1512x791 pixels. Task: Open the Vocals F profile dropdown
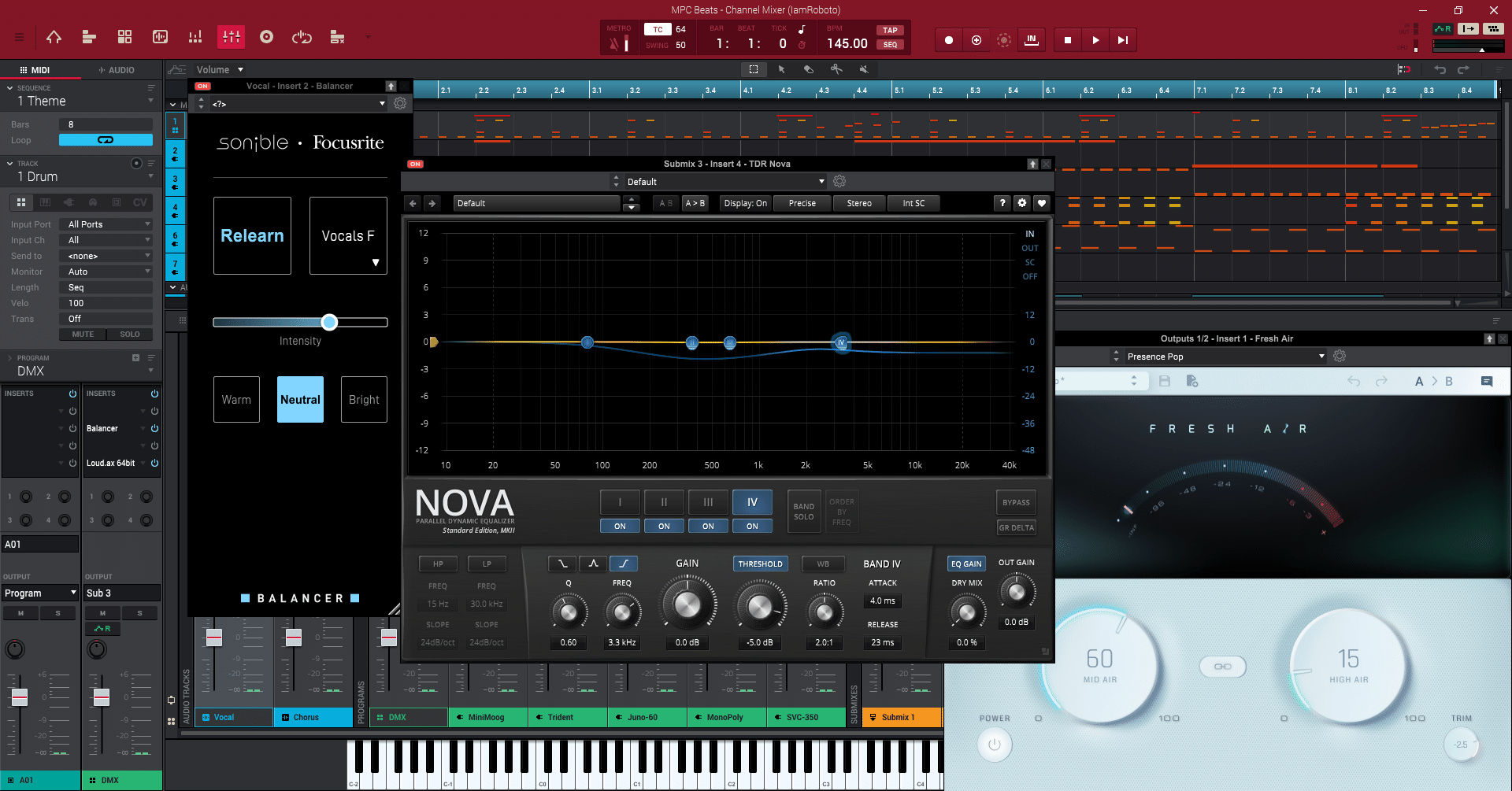click(348, 235)
